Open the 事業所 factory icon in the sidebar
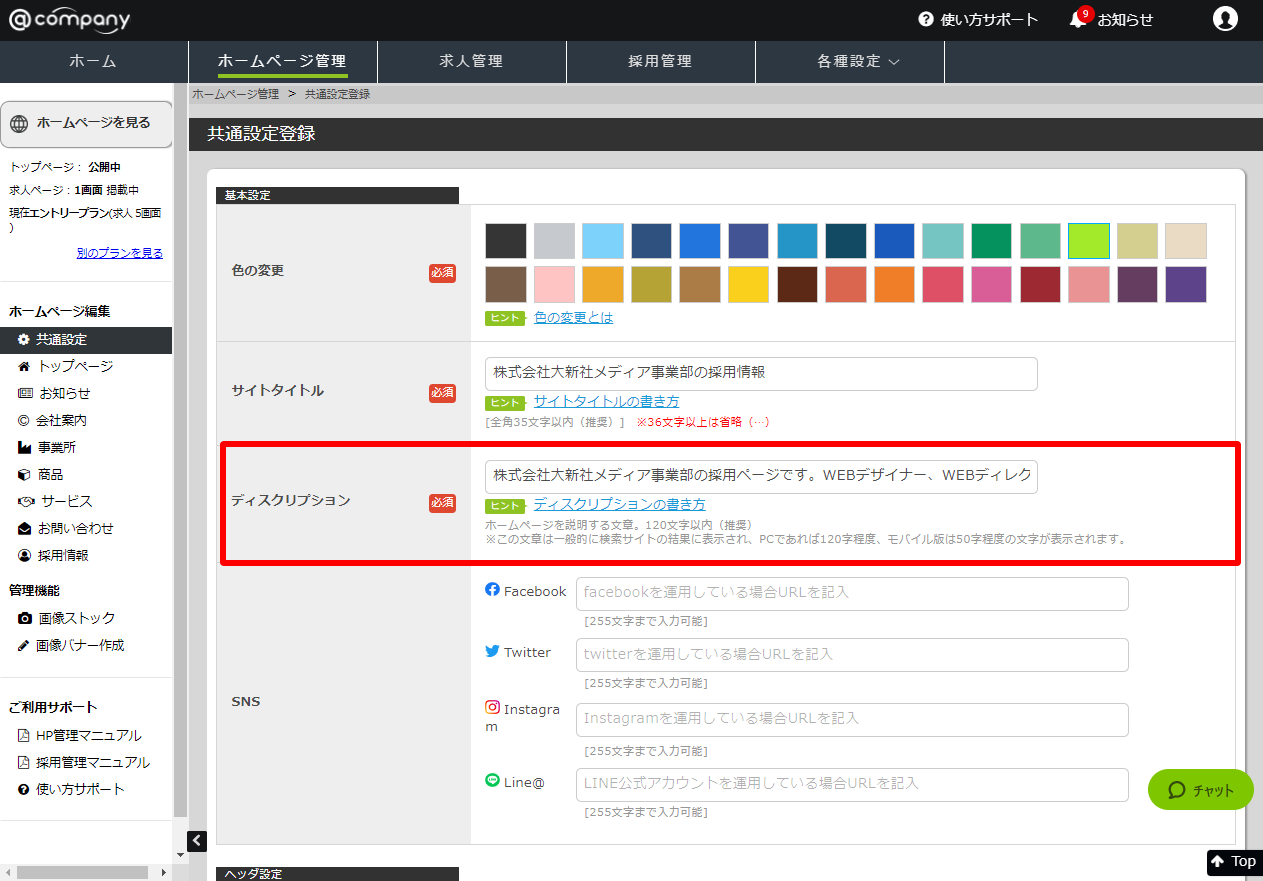Image resolution: width=1263 pixels, height=881 pixels. tap(25, 448)
